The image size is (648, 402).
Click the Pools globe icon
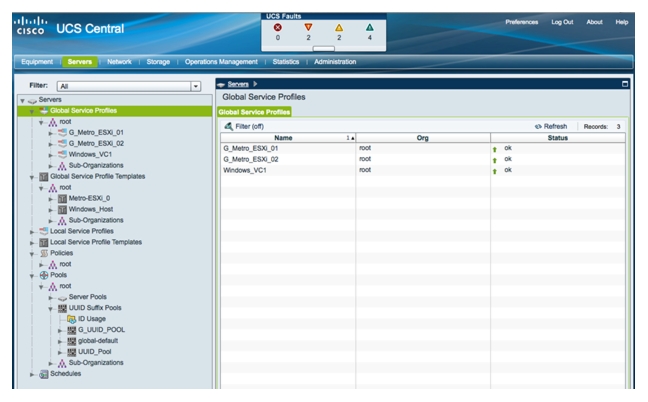pos(44,275)
